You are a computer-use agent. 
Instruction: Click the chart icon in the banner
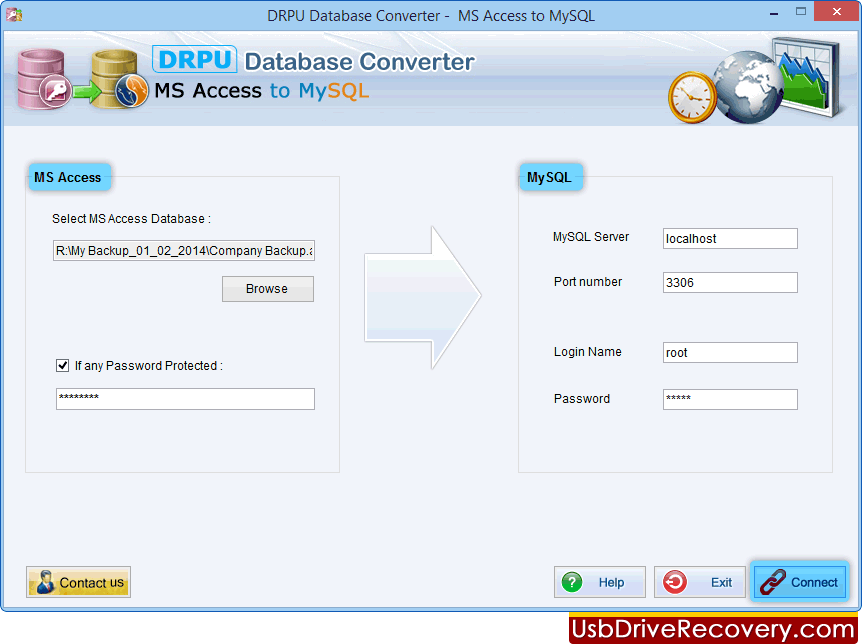(808, 75)
